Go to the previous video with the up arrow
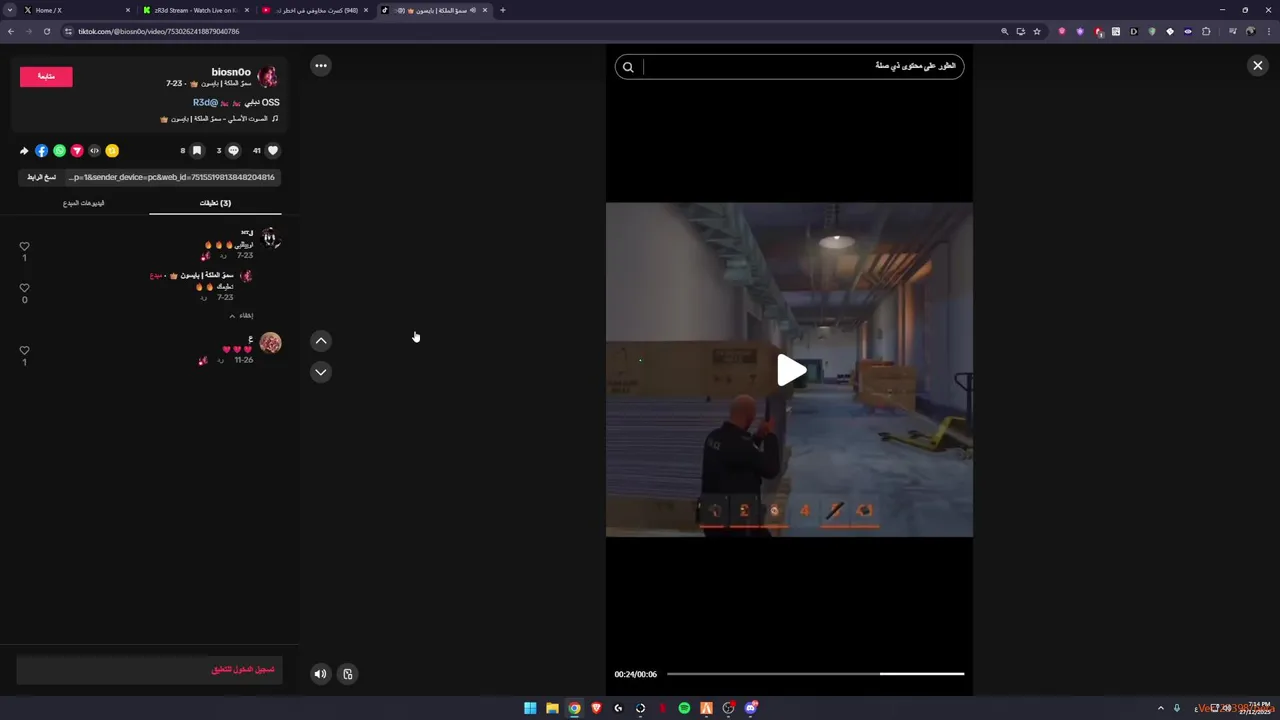 pyautogui.click(x=321, y=341)
